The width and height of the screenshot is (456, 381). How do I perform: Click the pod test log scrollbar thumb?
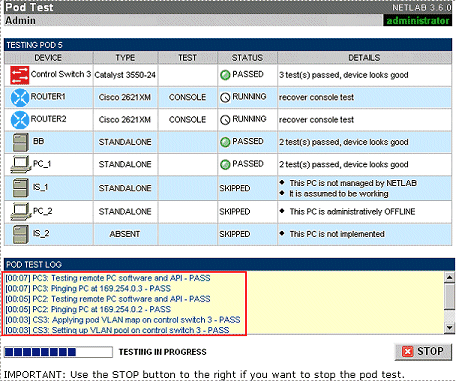[x=449, y=297]
